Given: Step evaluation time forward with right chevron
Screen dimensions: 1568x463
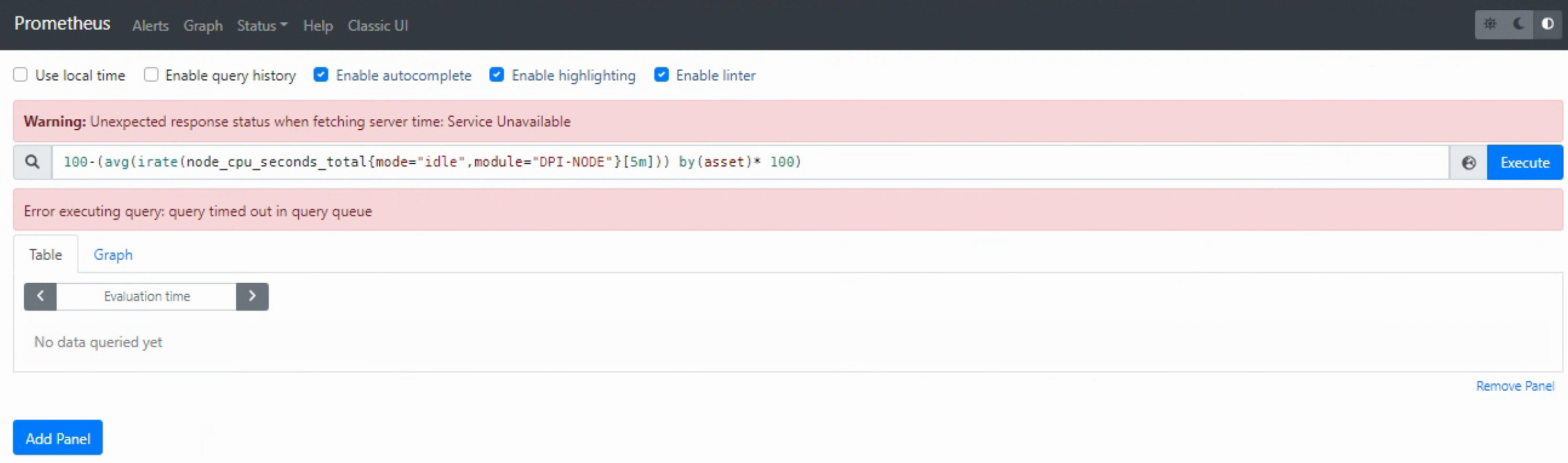Looking at the screenshot, I should pos(252,296).
